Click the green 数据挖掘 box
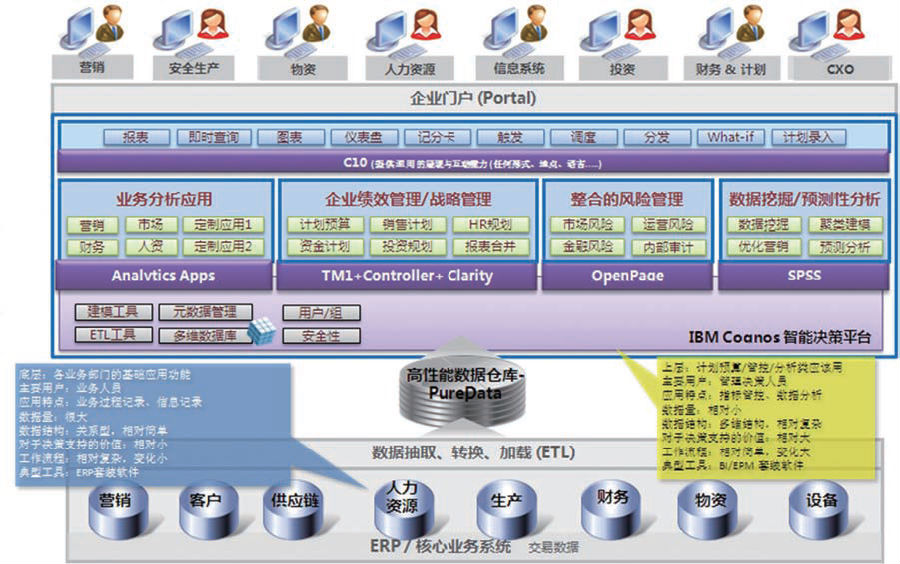The image size is (900, 564). (763, 225)
